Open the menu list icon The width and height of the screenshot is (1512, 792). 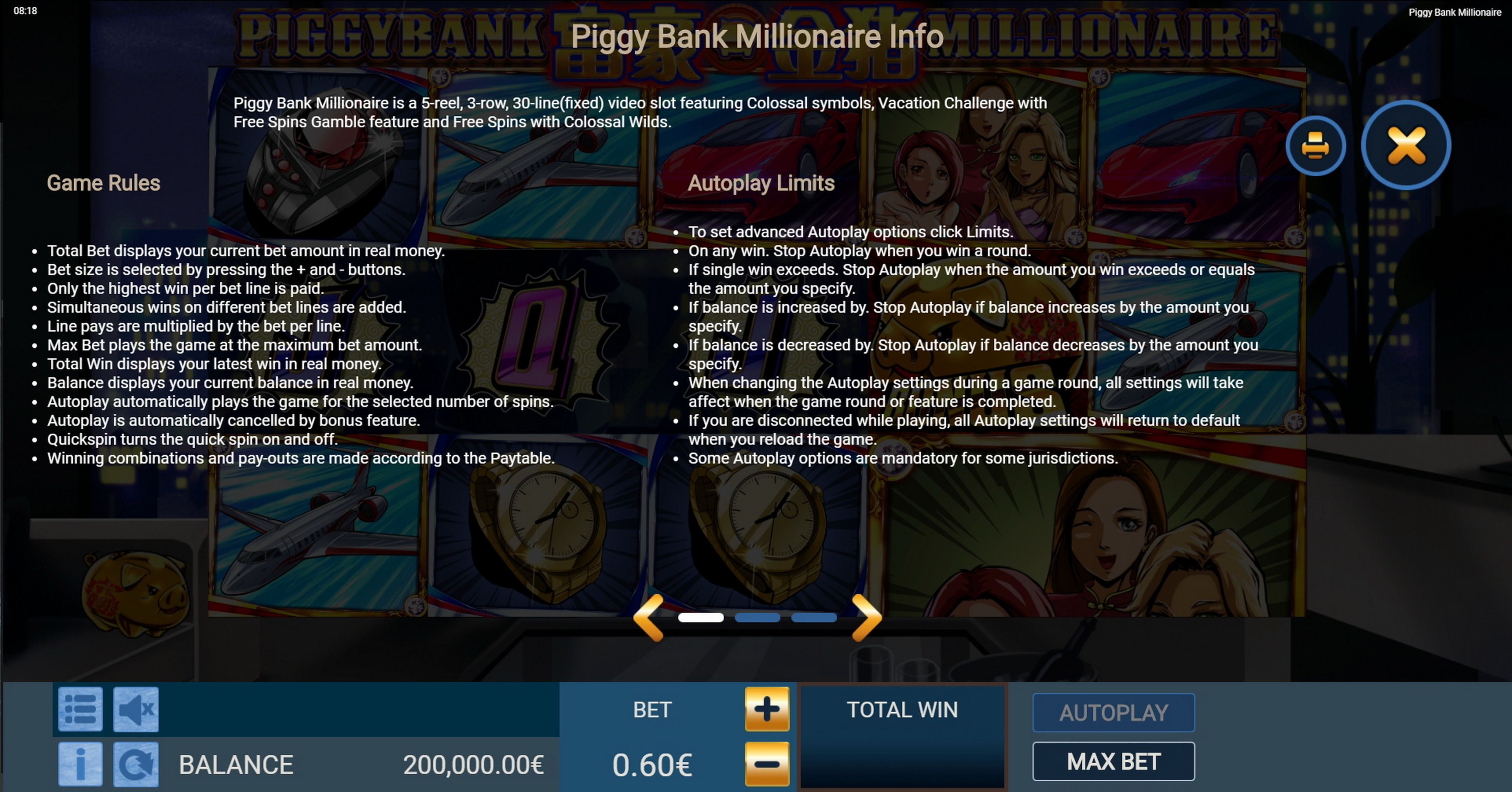(x=81, y=709)
